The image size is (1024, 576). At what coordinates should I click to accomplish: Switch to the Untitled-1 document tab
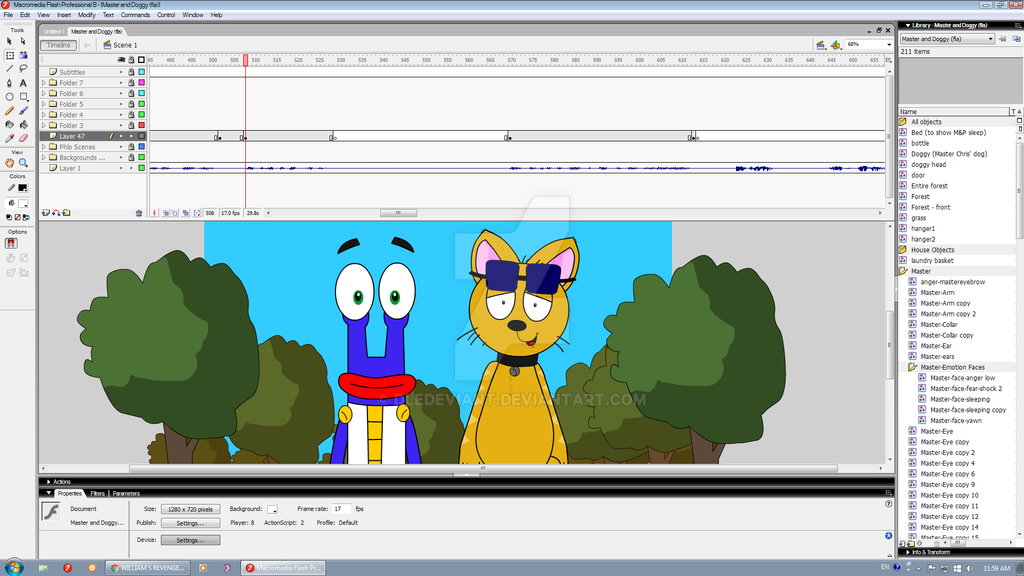[x=54, y=31]
